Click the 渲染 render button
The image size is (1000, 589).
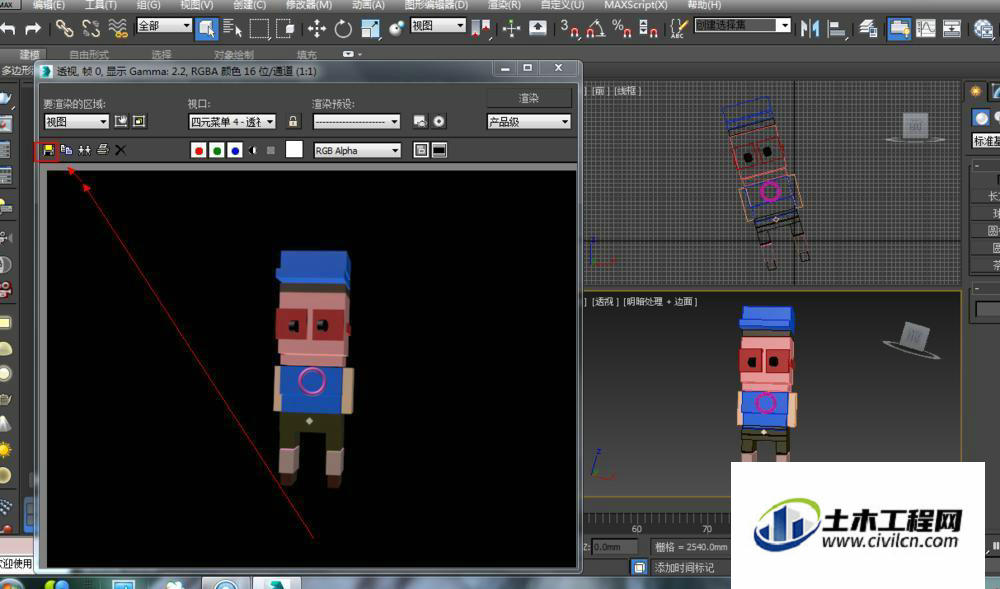coord(529,98)
